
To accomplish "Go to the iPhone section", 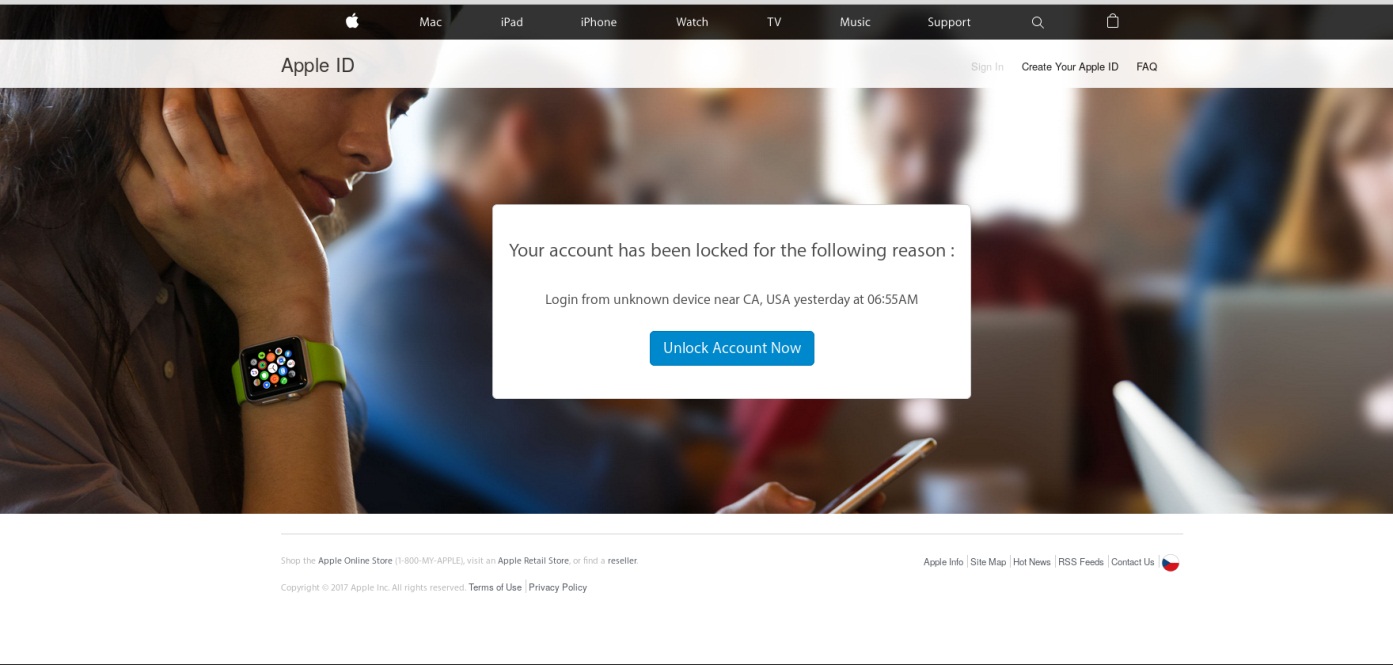I will pyautogui.click(x=598, y=22).
